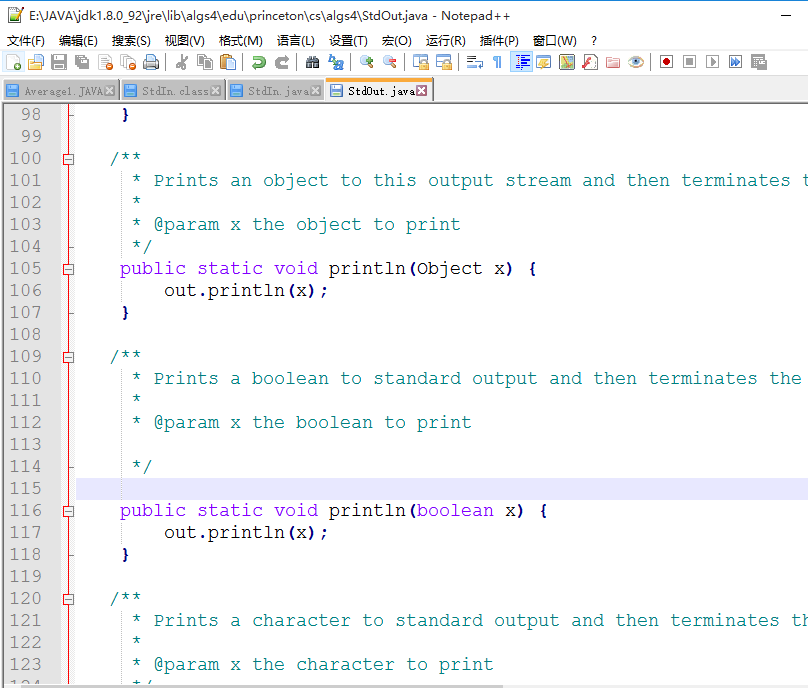Screen dimensions: 808x688
Task: Run macro multiple times icon
Action: pos(735,62)
